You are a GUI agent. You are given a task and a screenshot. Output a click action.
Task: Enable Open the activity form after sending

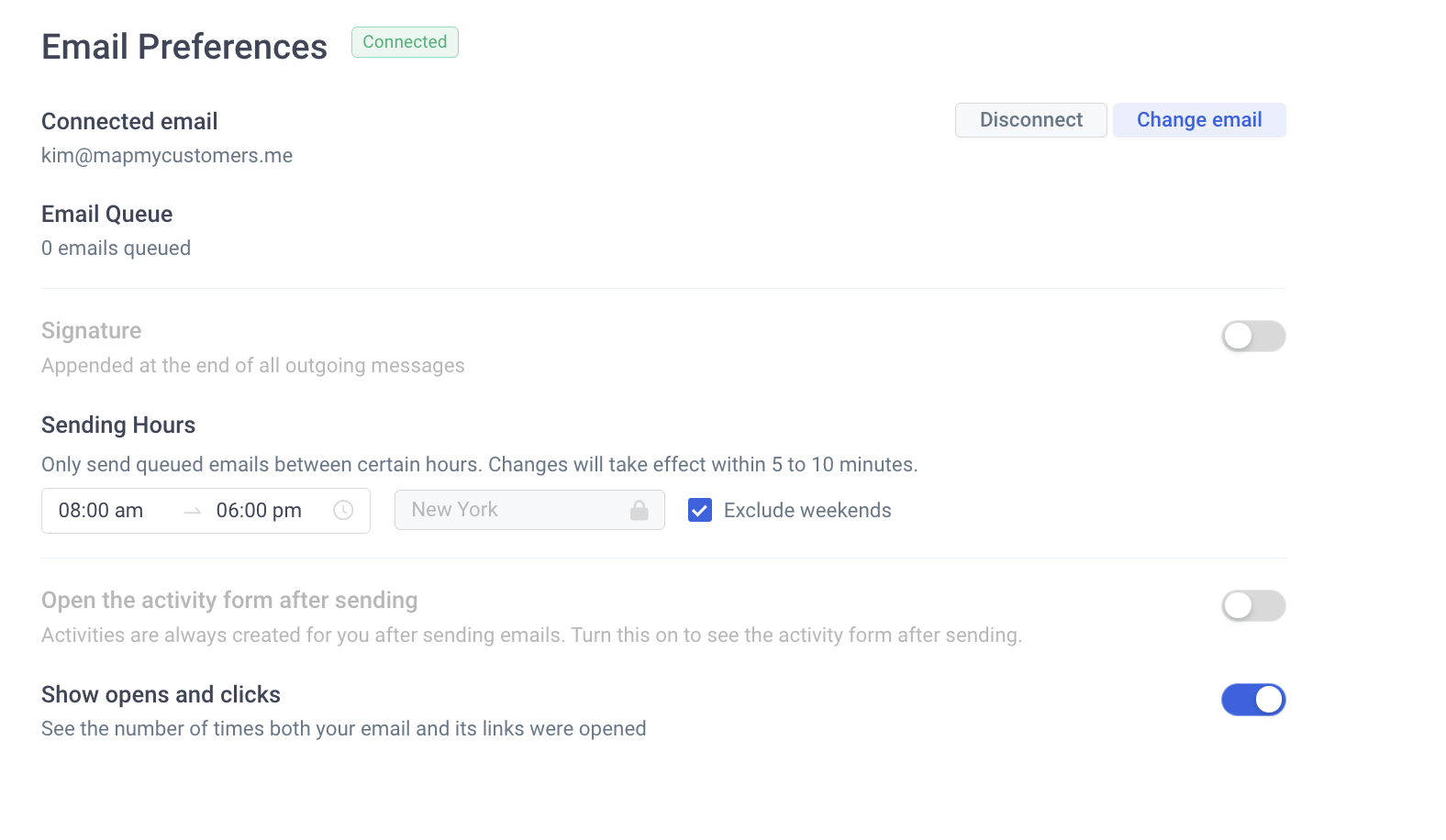[x=1253, y=606]
